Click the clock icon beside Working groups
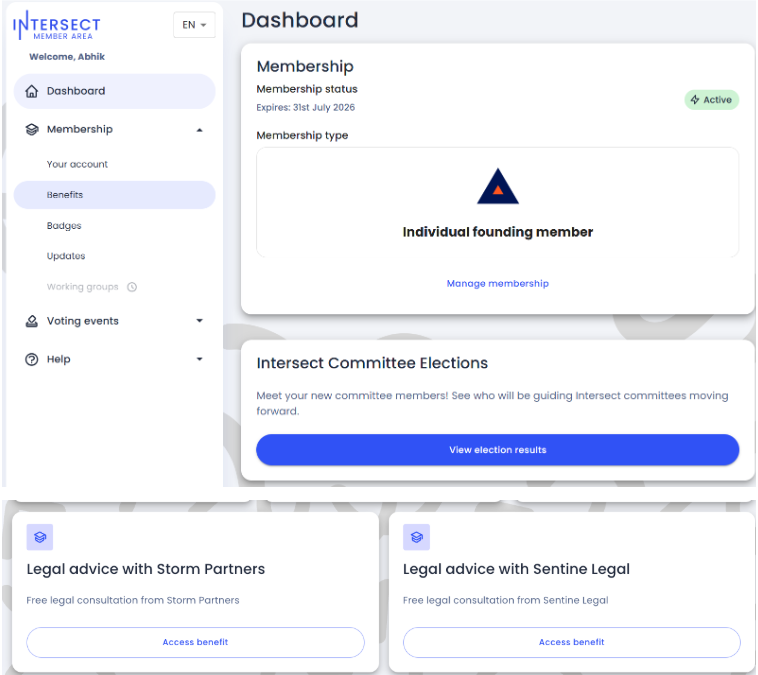The width and height of the screenshot is (758, 675). [132, 287]
